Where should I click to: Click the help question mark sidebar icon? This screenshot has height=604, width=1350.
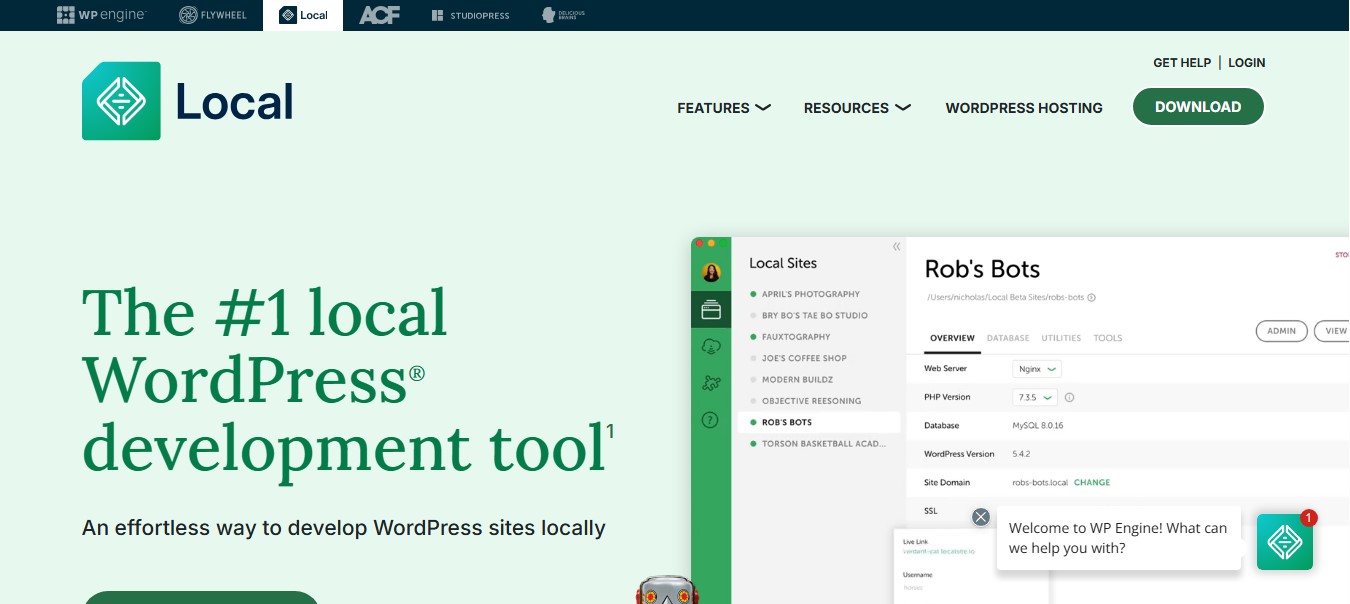pos(711,420)
